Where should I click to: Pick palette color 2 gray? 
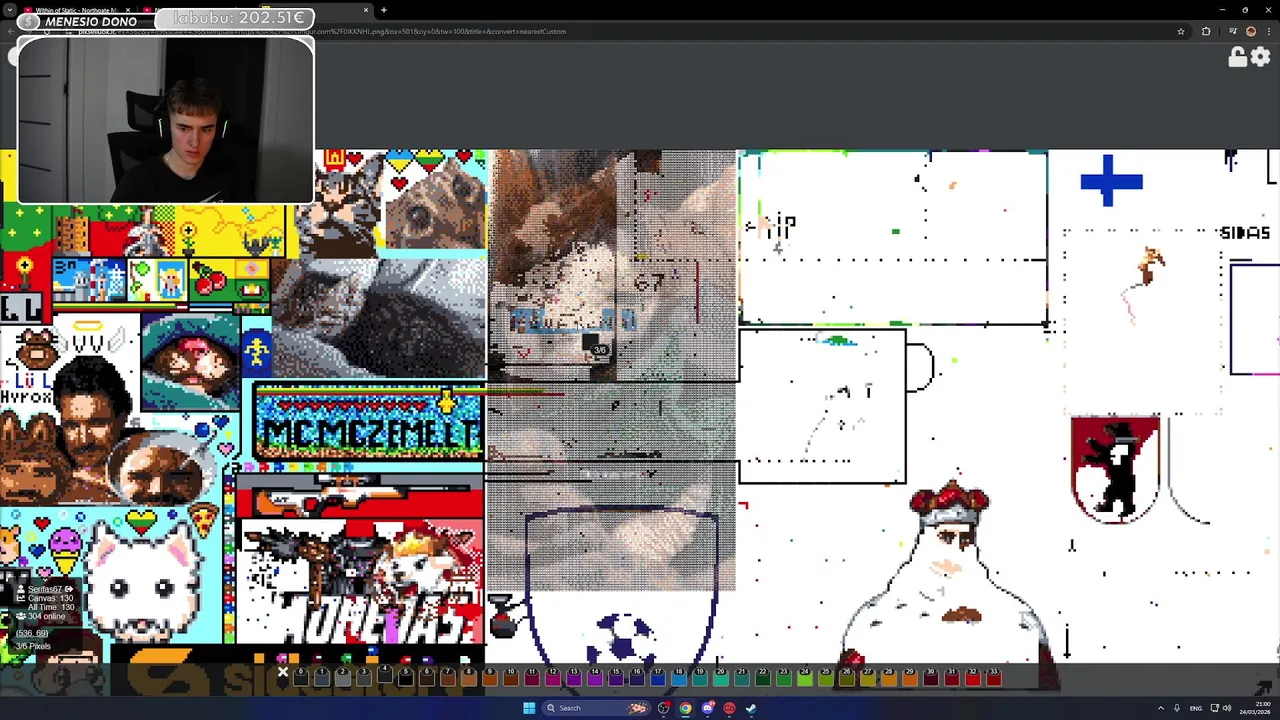click(x=342, y=678)
